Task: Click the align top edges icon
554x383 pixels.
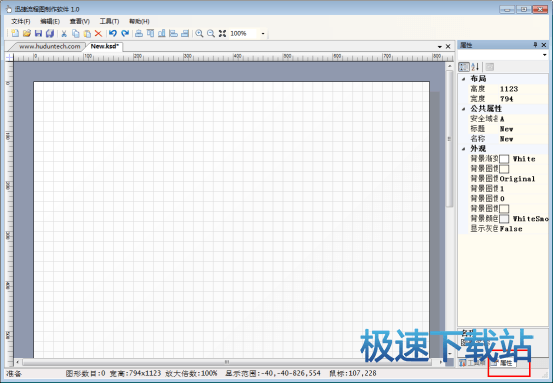Action: pyautogui.click(x=151, y=34)
